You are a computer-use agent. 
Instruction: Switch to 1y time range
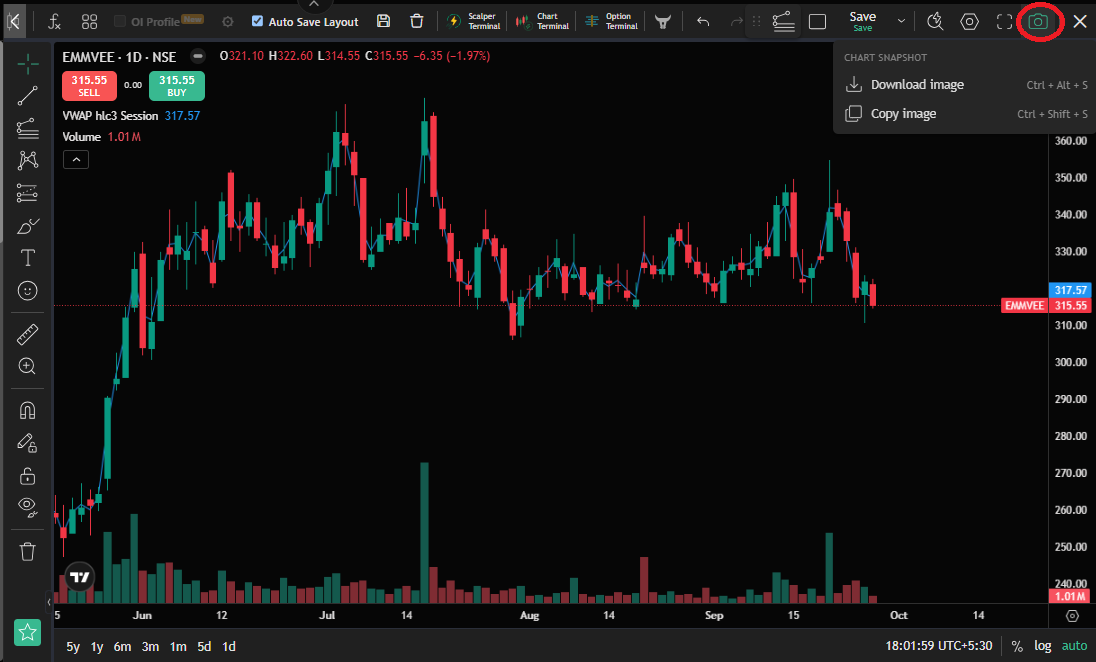tap(97, 647)
